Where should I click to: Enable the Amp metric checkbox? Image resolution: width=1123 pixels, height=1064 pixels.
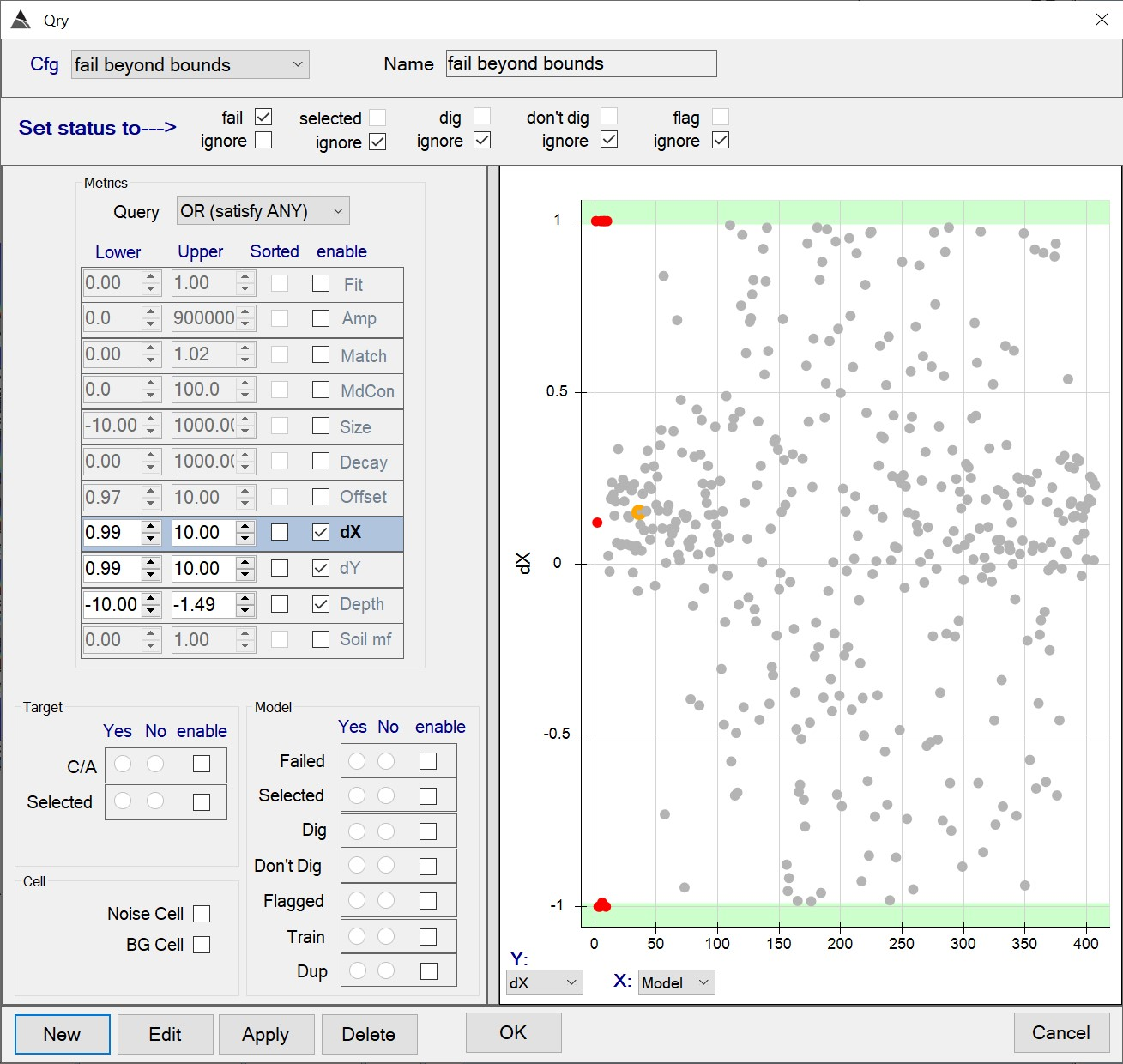pyautogui.click(x=321, y=318)
